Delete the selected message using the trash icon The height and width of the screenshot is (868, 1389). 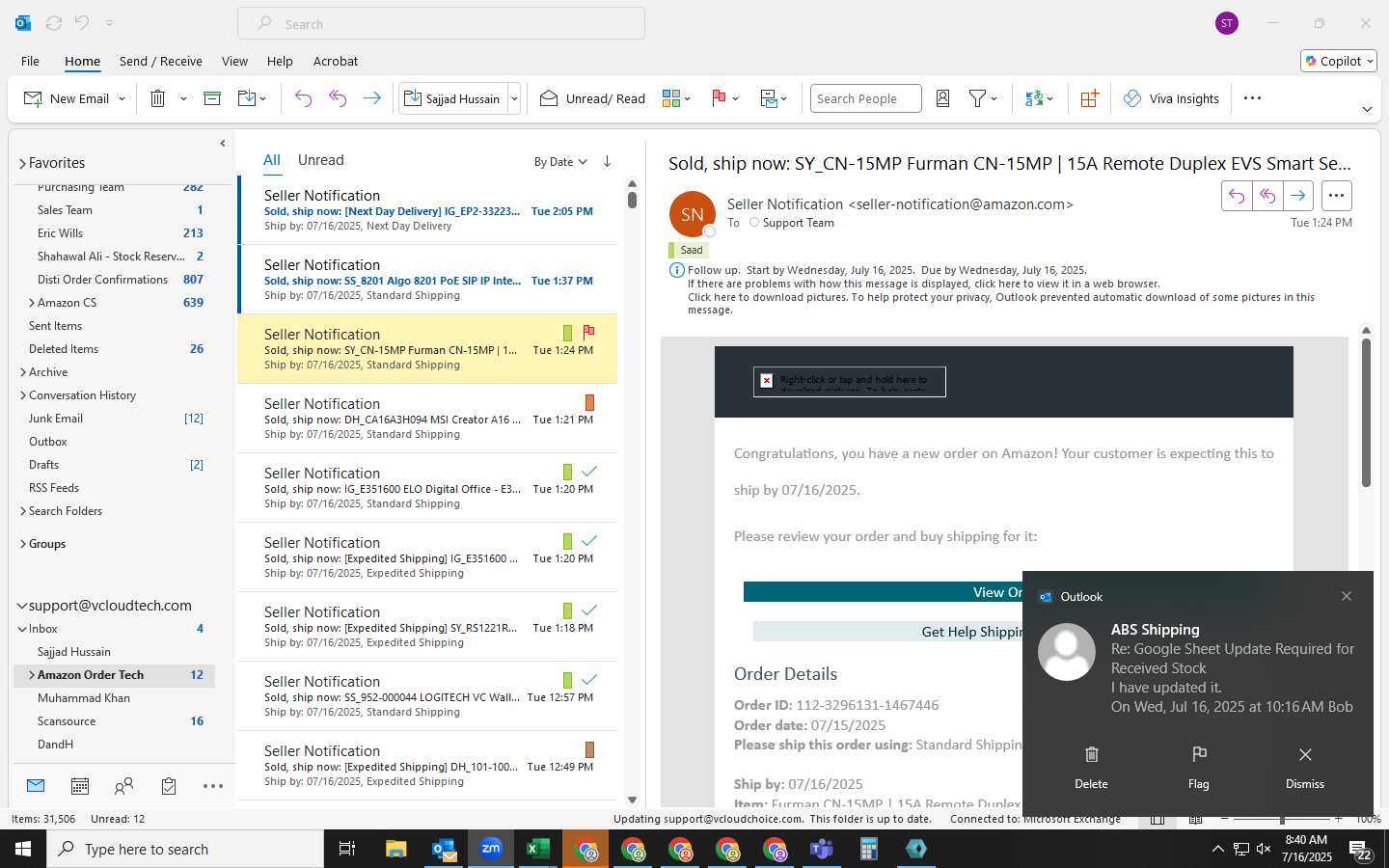pos(157,98)
